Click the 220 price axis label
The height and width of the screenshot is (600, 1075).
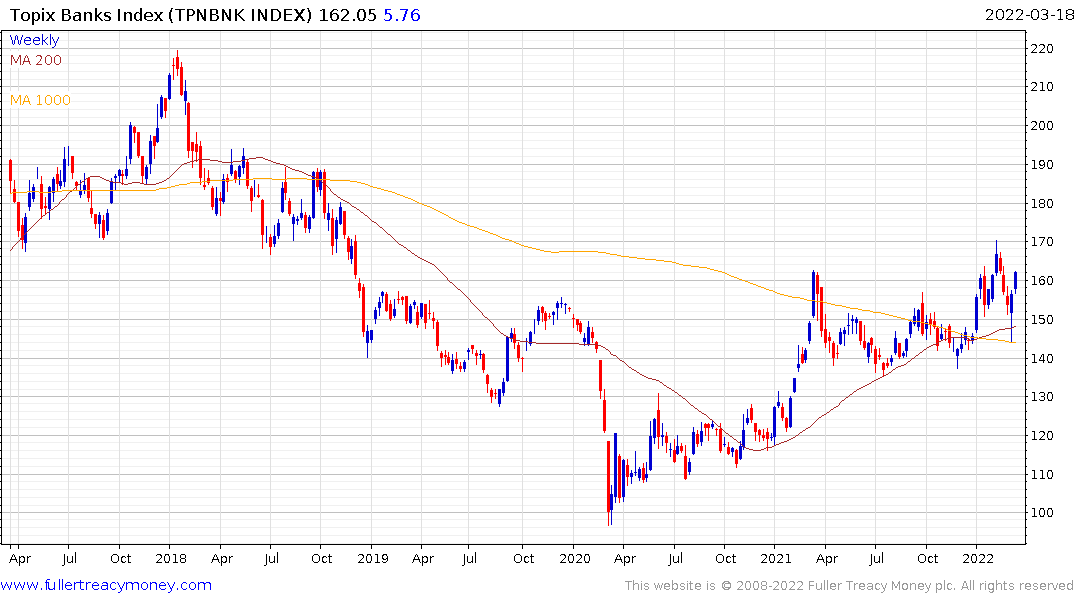click(x=1042, y=49)
